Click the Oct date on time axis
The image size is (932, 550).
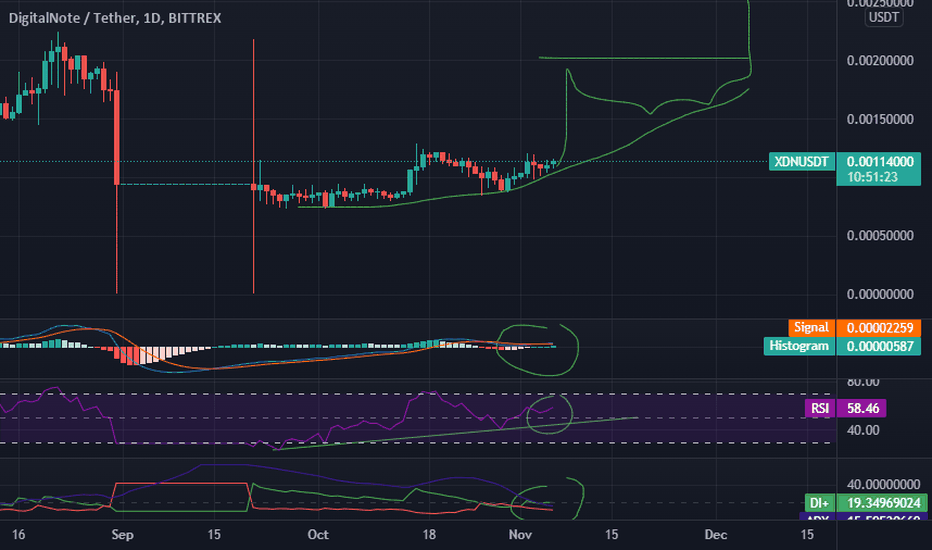pos(318,535)
